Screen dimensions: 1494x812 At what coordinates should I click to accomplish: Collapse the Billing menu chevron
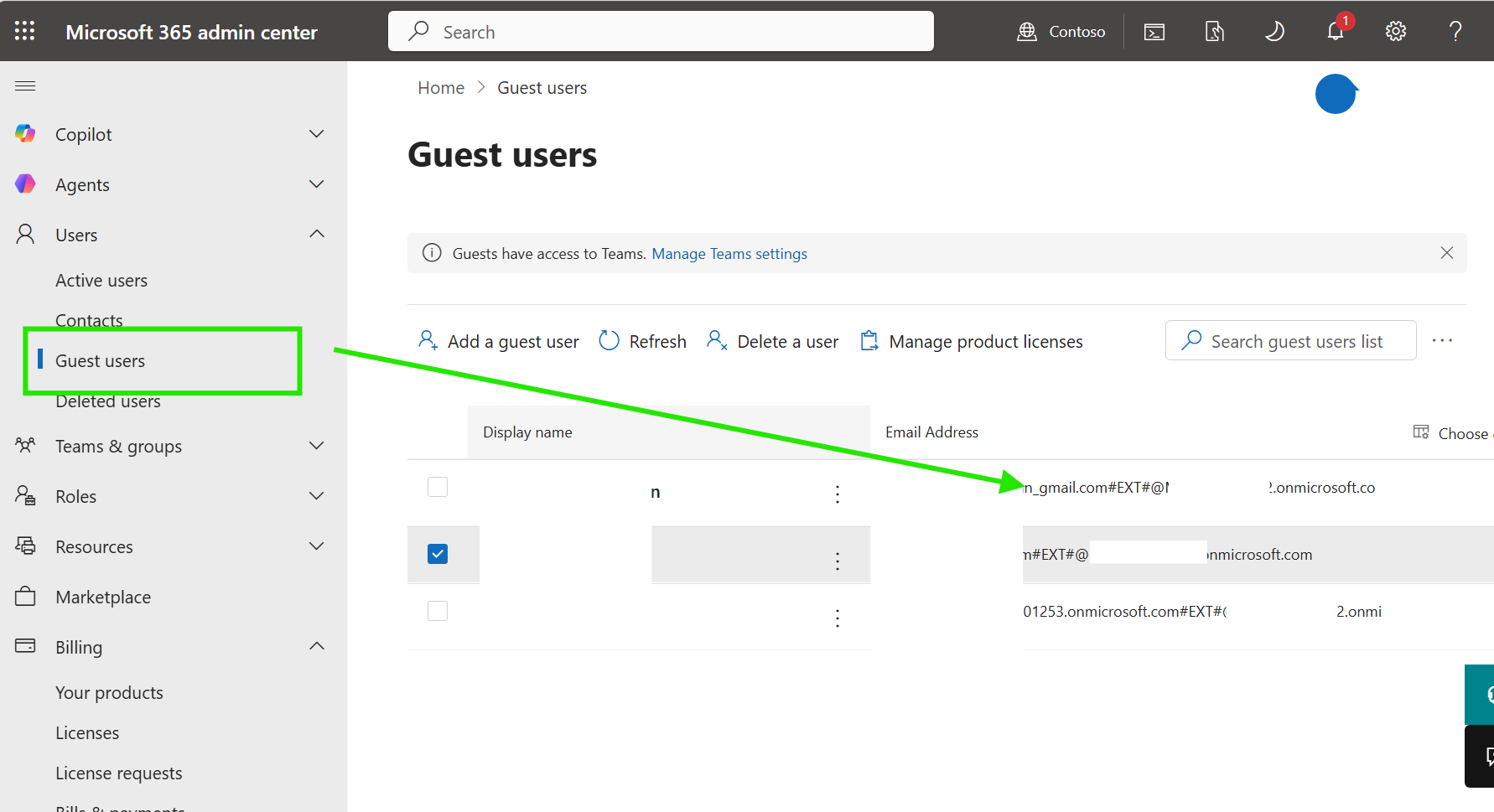pyautogui.click(x=317, y=647)
